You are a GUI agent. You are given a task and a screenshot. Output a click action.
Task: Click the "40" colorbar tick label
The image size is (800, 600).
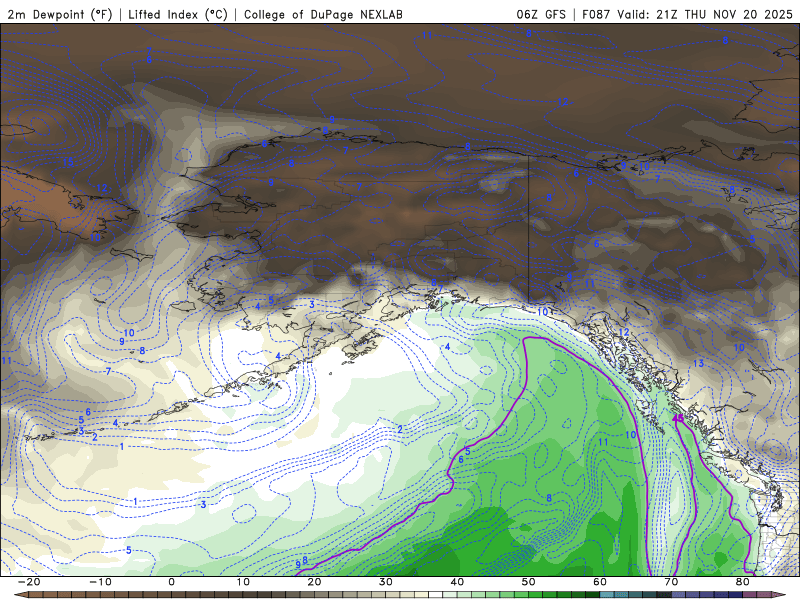457,582
